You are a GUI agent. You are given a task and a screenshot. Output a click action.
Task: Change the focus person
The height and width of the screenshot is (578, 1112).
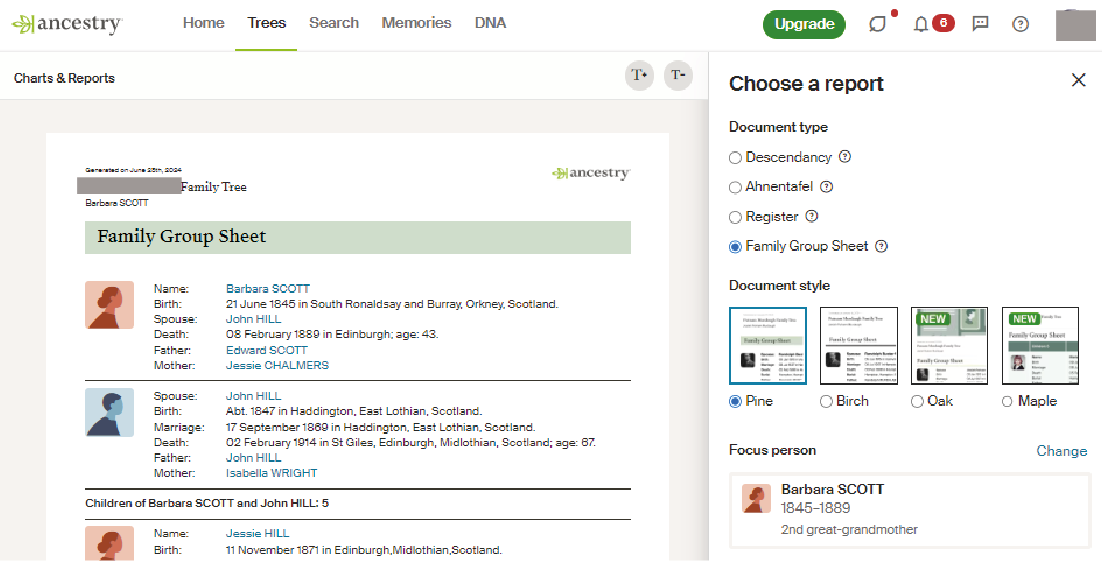pos(1061,451)
